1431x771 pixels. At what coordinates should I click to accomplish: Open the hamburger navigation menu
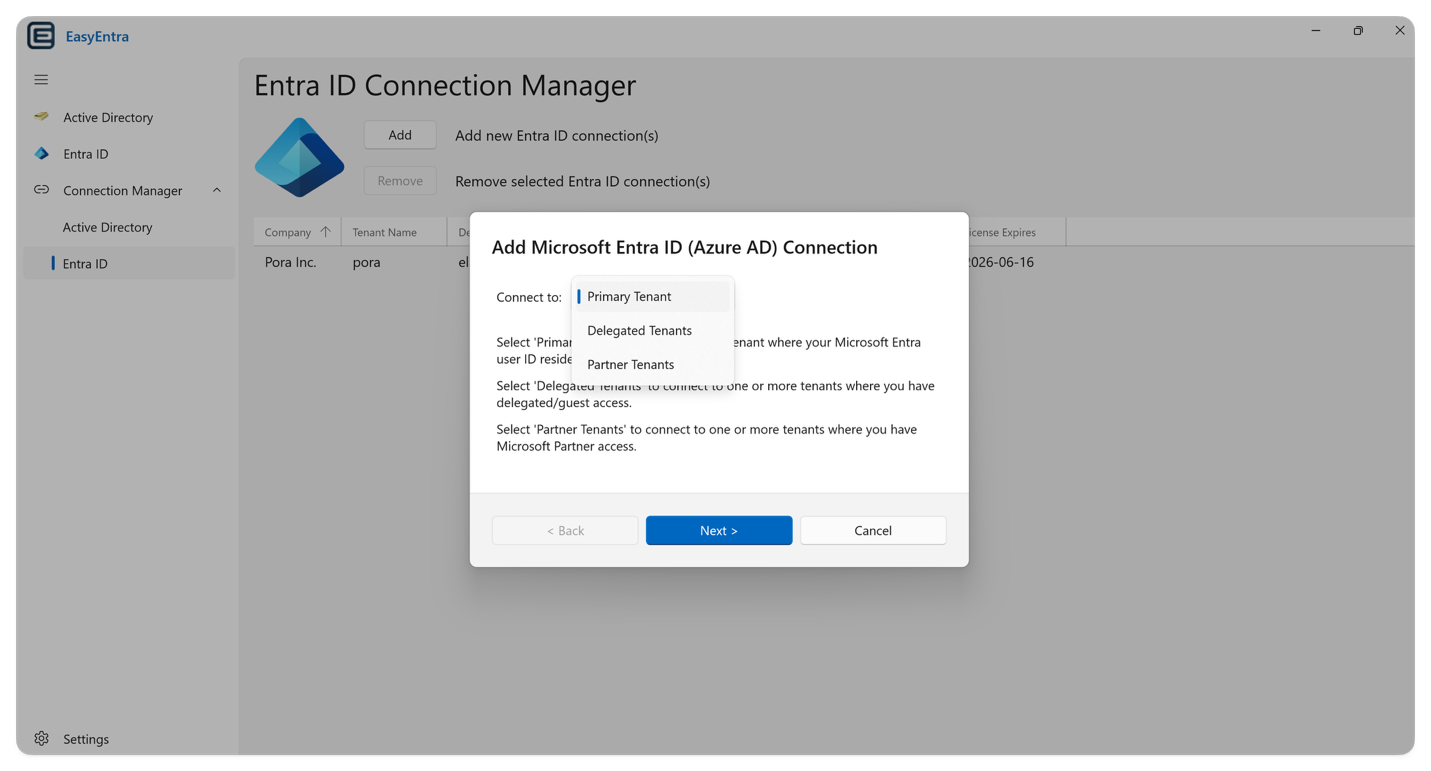[41, 80]
